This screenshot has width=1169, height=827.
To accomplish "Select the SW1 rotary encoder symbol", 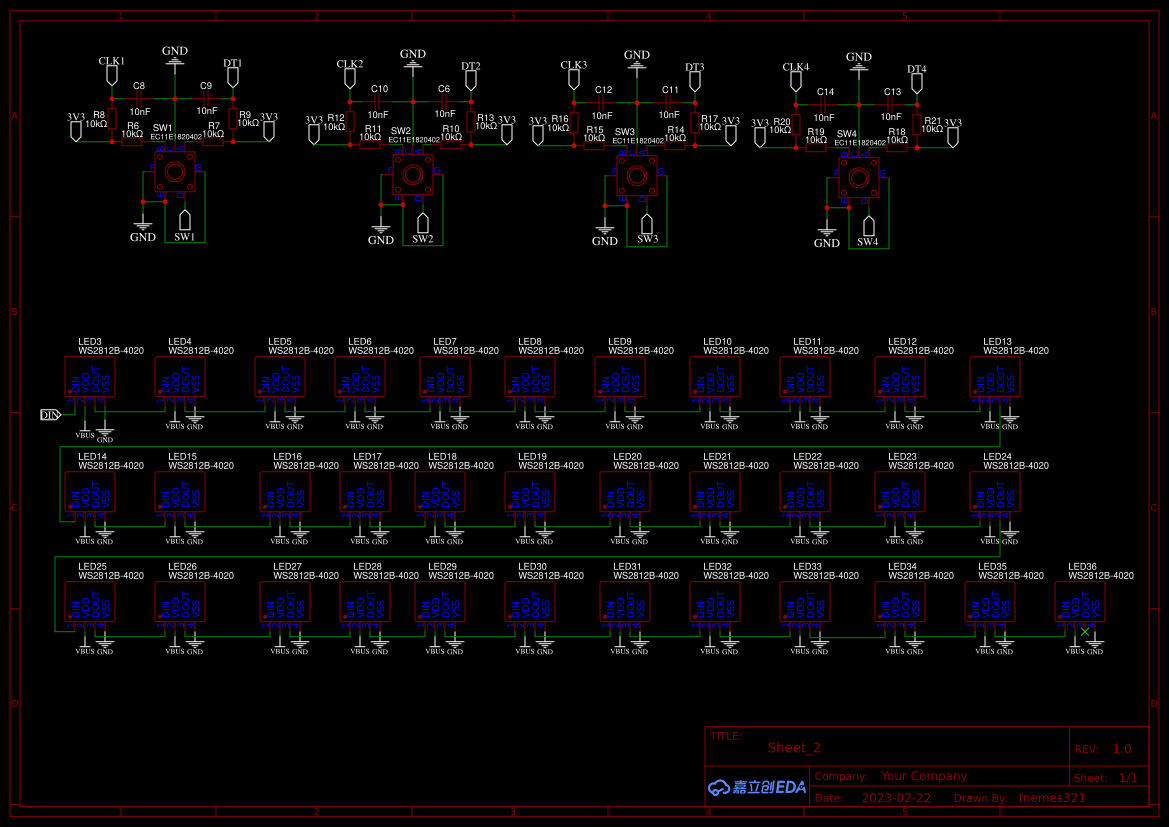I will [175, 174].
